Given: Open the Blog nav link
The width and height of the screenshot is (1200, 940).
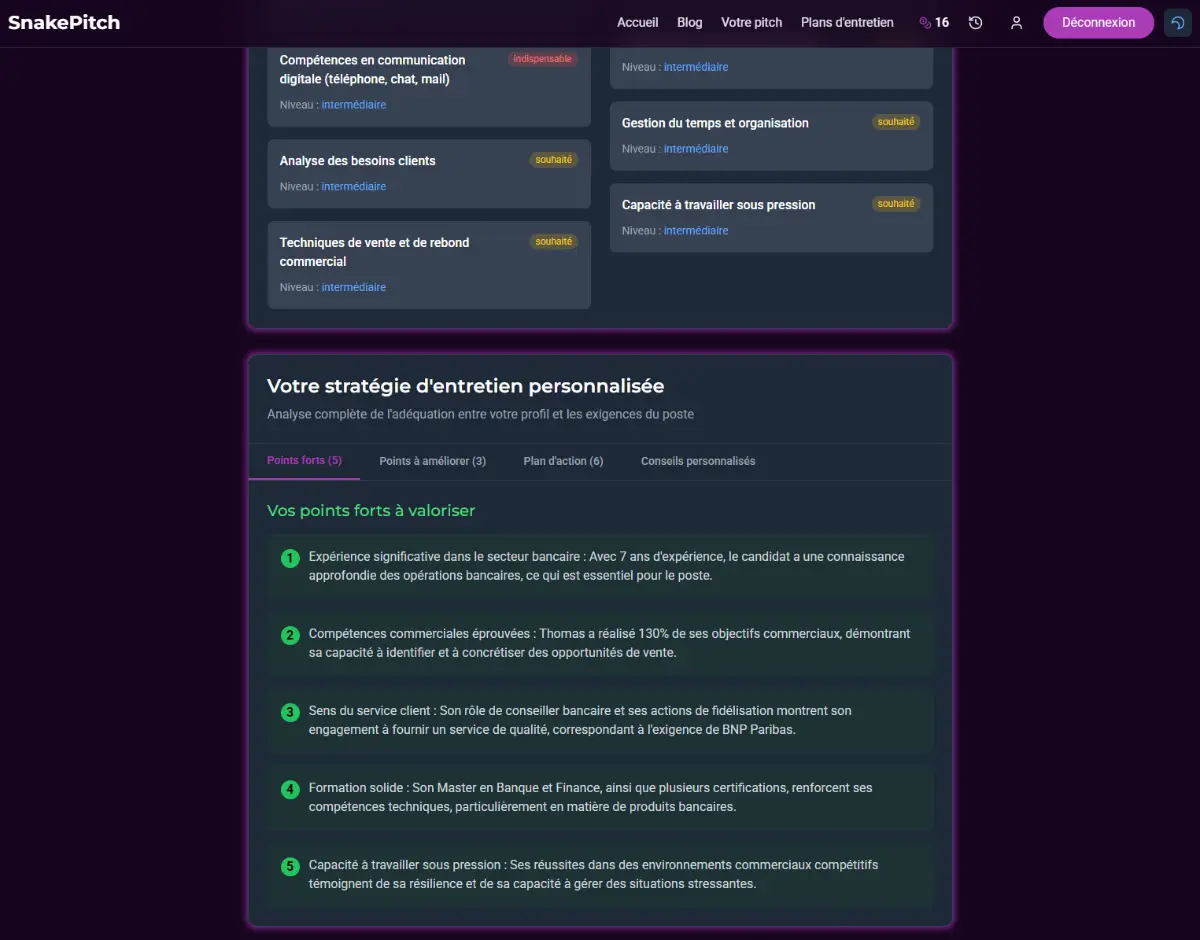Looking at the screenshot, I should pyautogui.click(x=689, y=22).
